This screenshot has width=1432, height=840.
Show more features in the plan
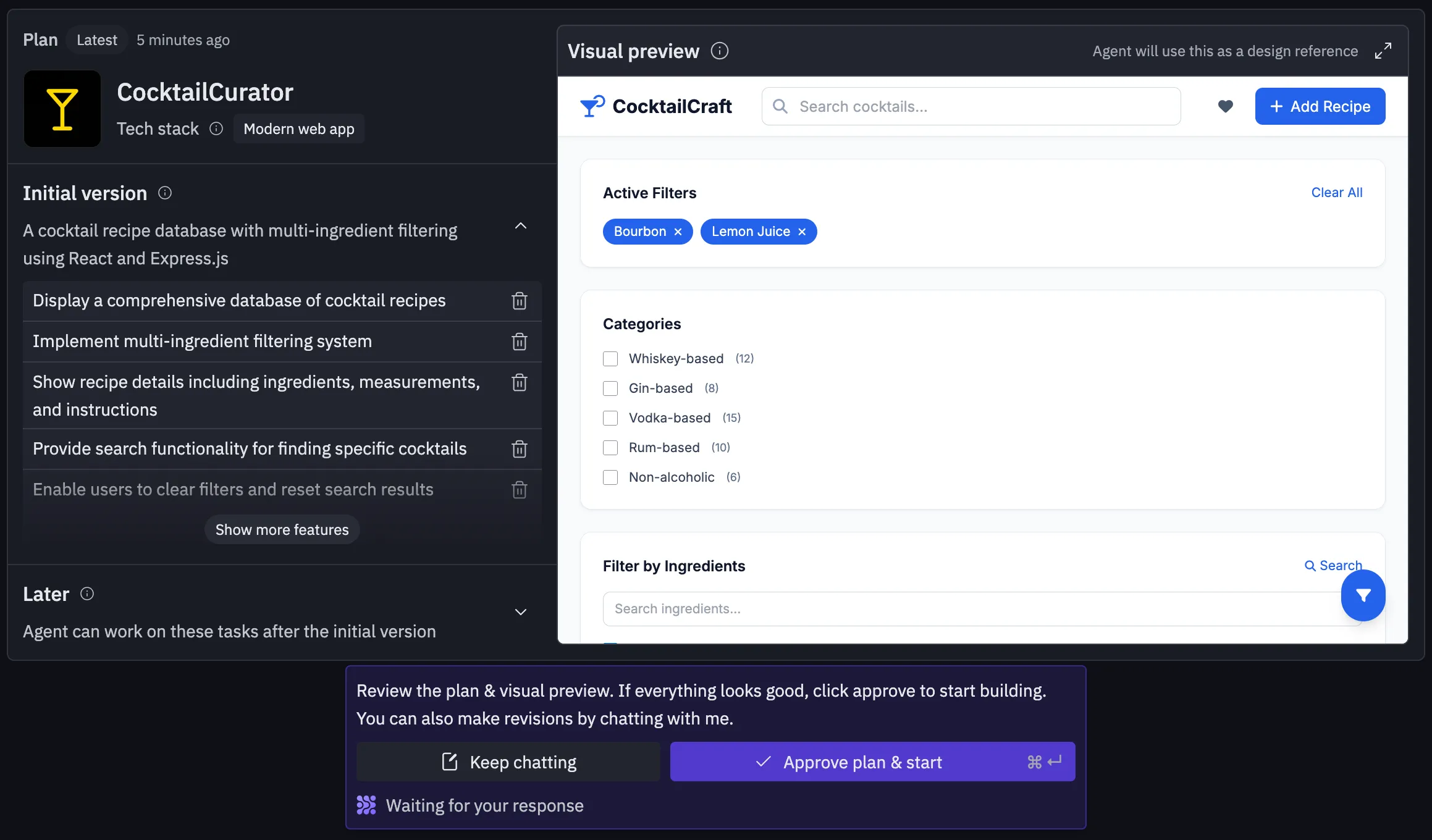(x=282, y=530)
